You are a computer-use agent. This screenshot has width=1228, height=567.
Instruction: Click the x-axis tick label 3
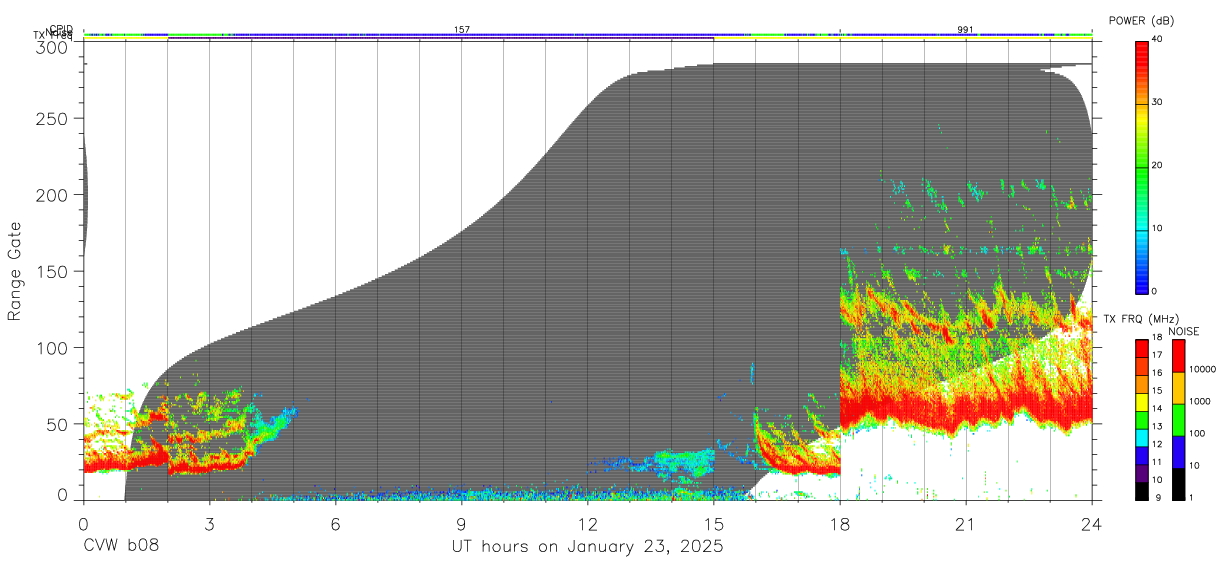coord(209,524)
